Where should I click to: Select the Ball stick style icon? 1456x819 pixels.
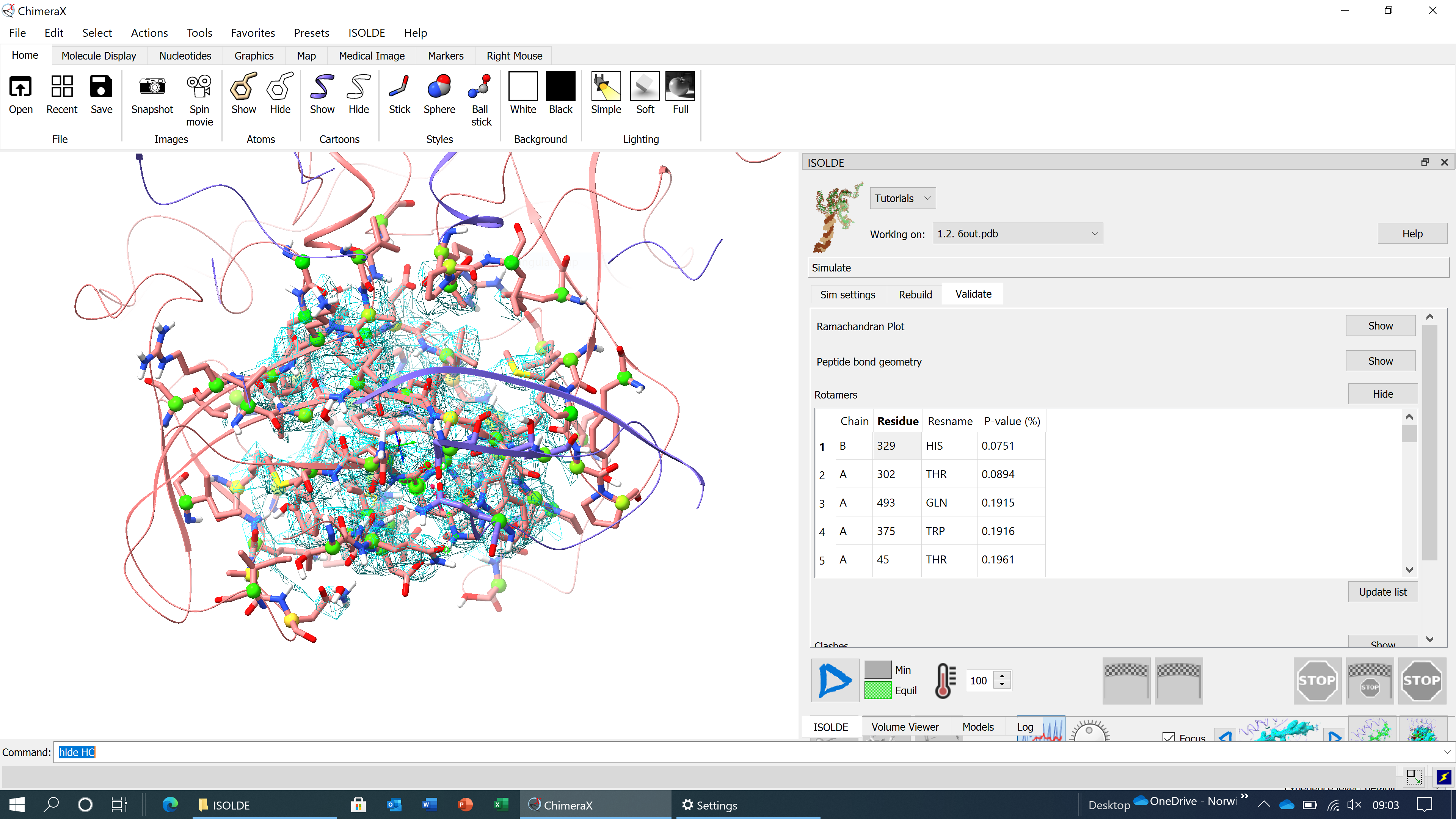point(480,88)
